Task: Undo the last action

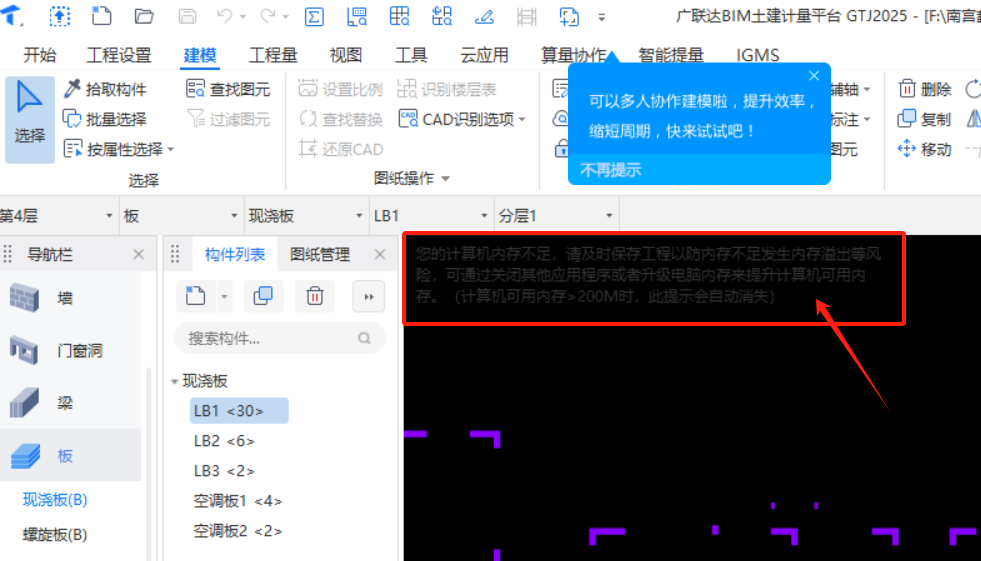Action: tap(225, 16)
